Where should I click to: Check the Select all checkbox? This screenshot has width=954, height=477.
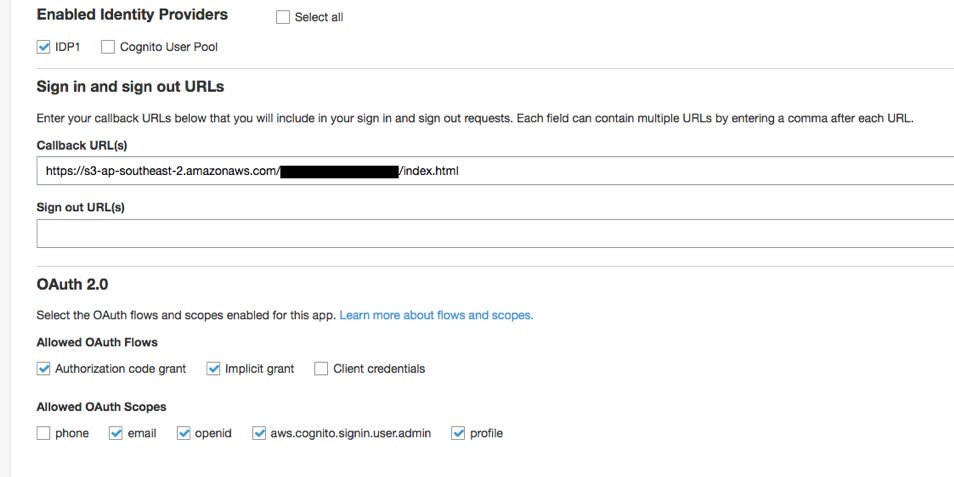tap(283, 17)
